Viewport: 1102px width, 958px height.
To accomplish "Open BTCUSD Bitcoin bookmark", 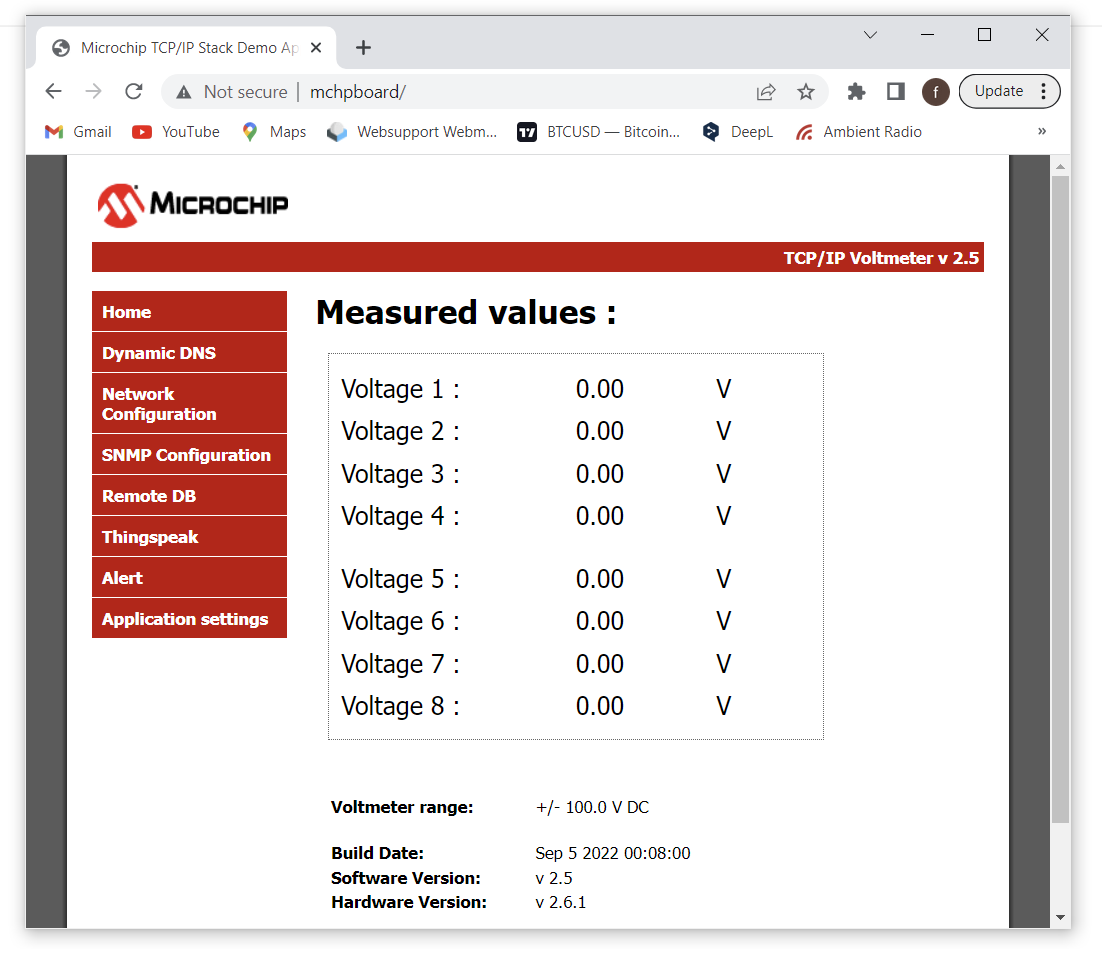I will tap(598, 132).
